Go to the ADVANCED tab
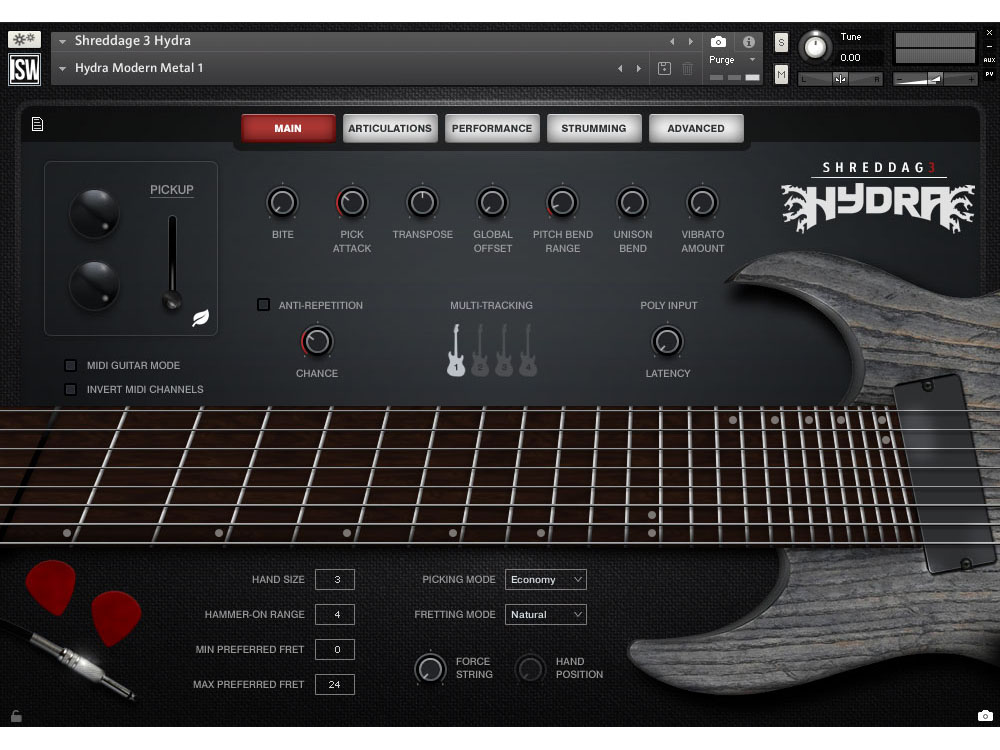The image size is (1000, 750). (696, 128)
